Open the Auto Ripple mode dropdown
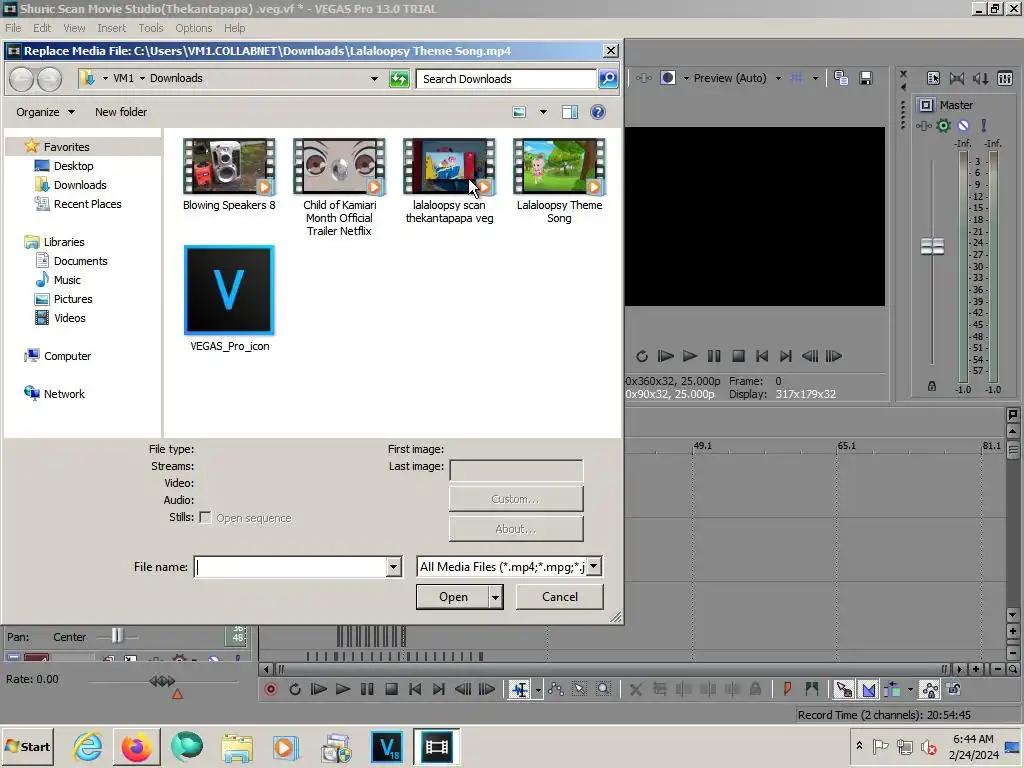1024x768 pixels. [910, 690]
